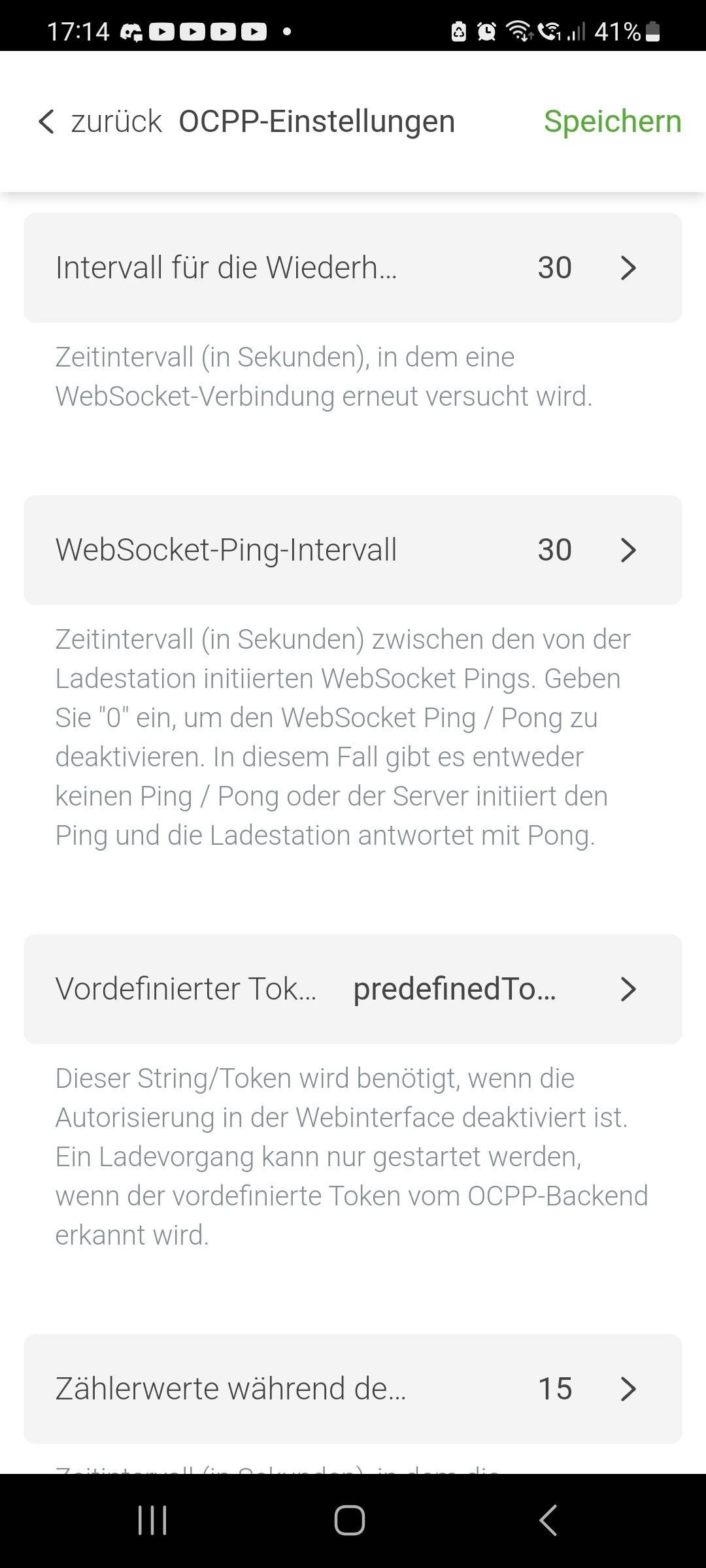Expand the 'Zählerwerte während de…' chevron
The image size is (706, 1568).
[x=628, y=1389]
